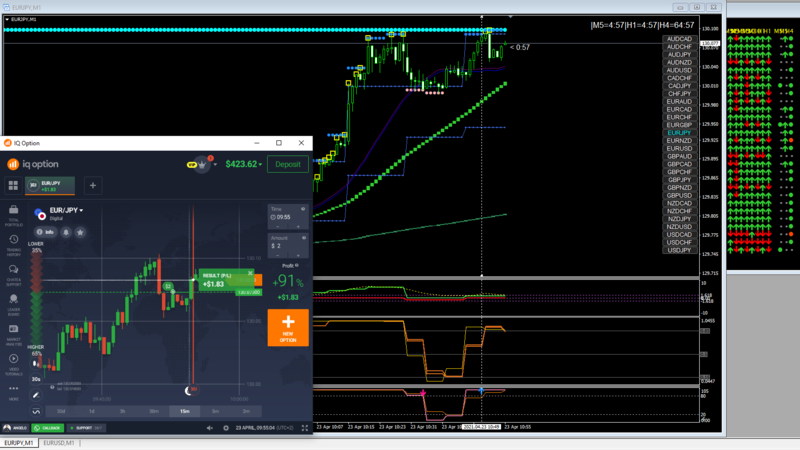Open the ANGELO user profile
800x450 pixels.
[15, 428]
